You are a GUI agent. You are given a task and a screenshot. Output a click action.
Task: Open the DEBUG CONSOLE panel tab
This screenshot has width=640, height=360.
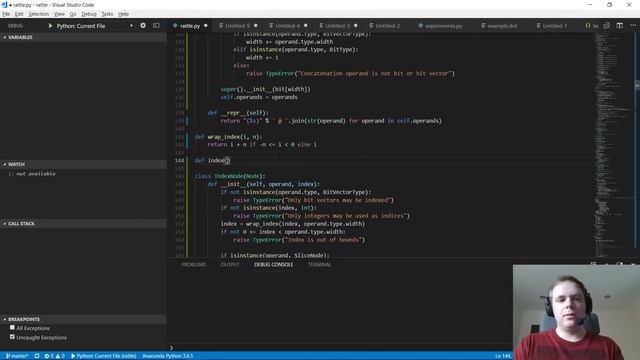point(273,264)
